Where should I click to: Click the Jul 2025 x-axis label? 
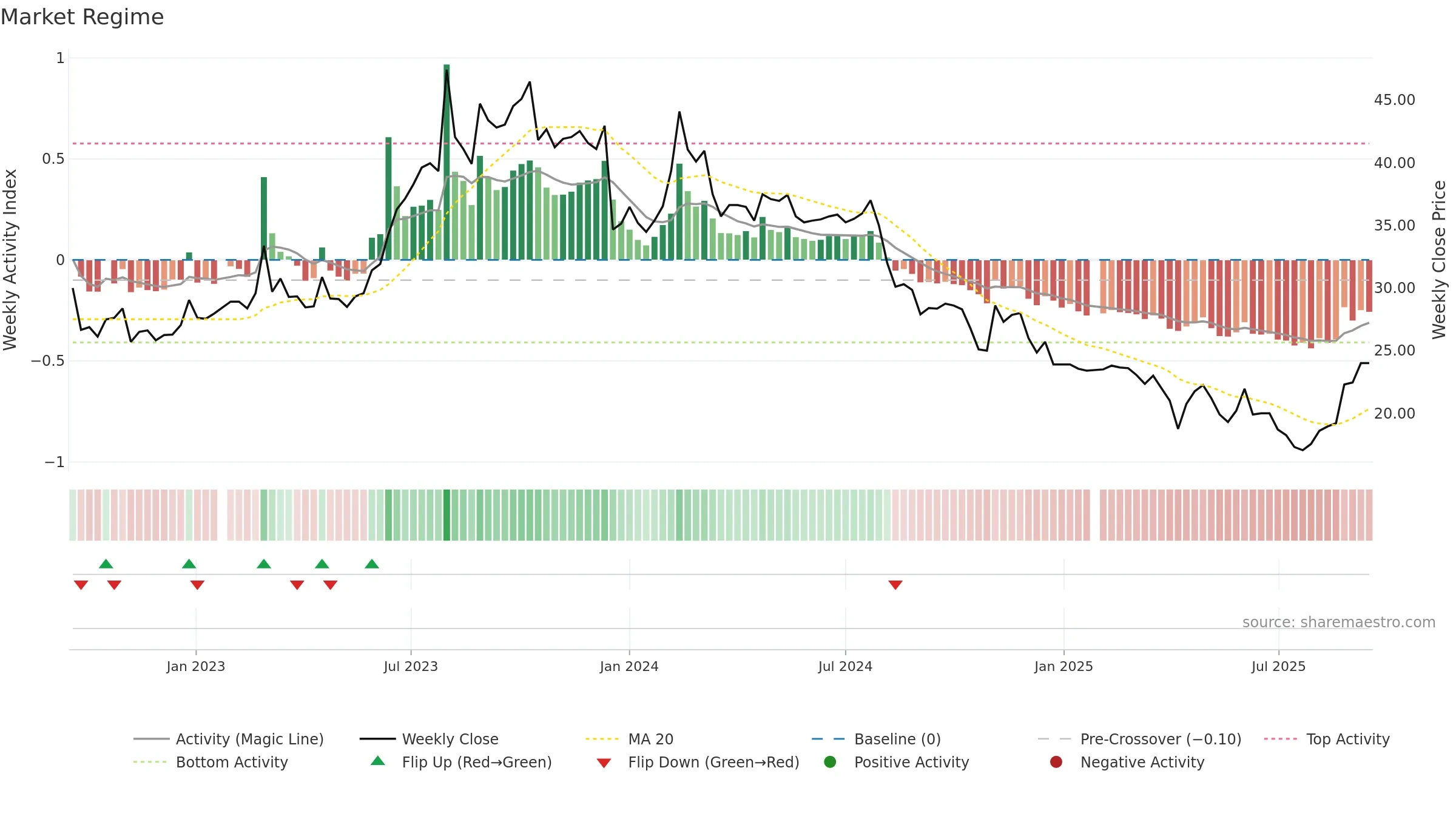(1278, 666)
